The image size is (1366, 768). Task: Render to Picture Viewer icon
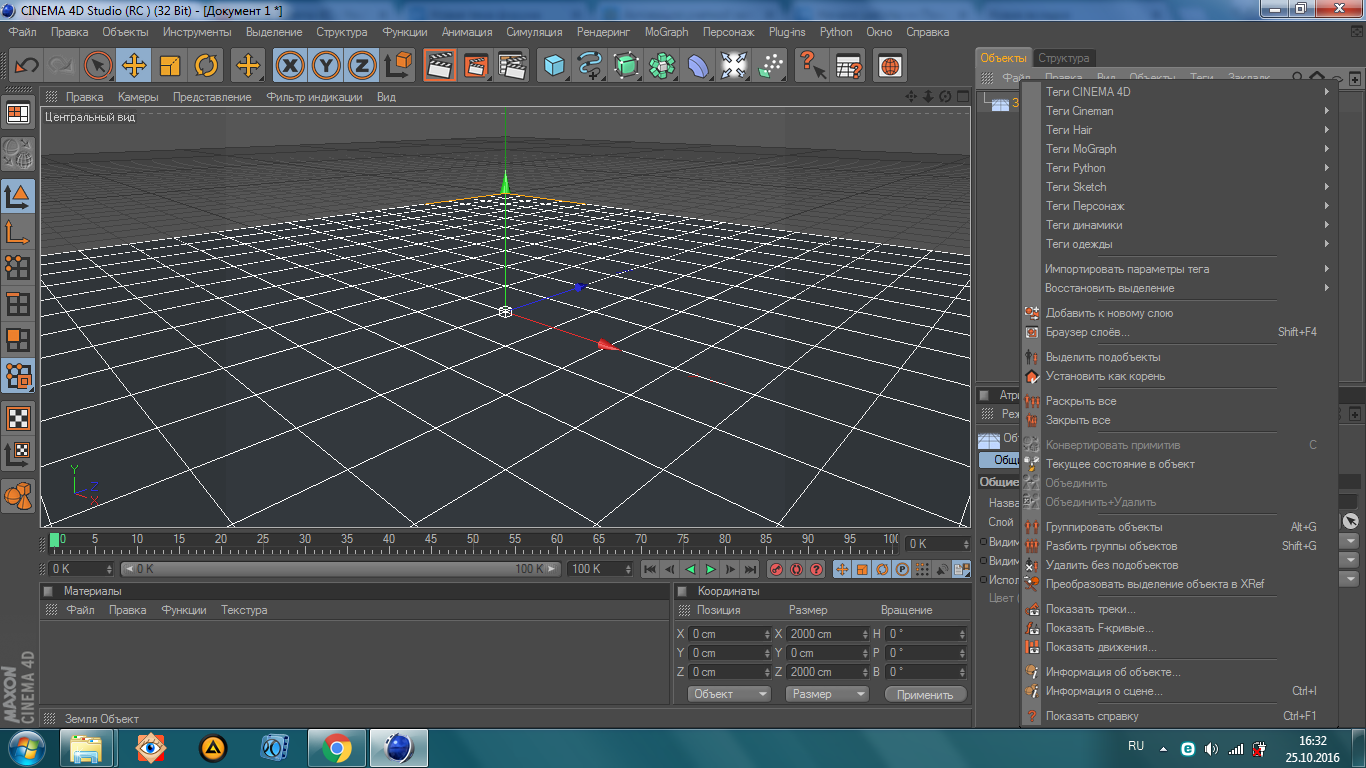(476, 66)
